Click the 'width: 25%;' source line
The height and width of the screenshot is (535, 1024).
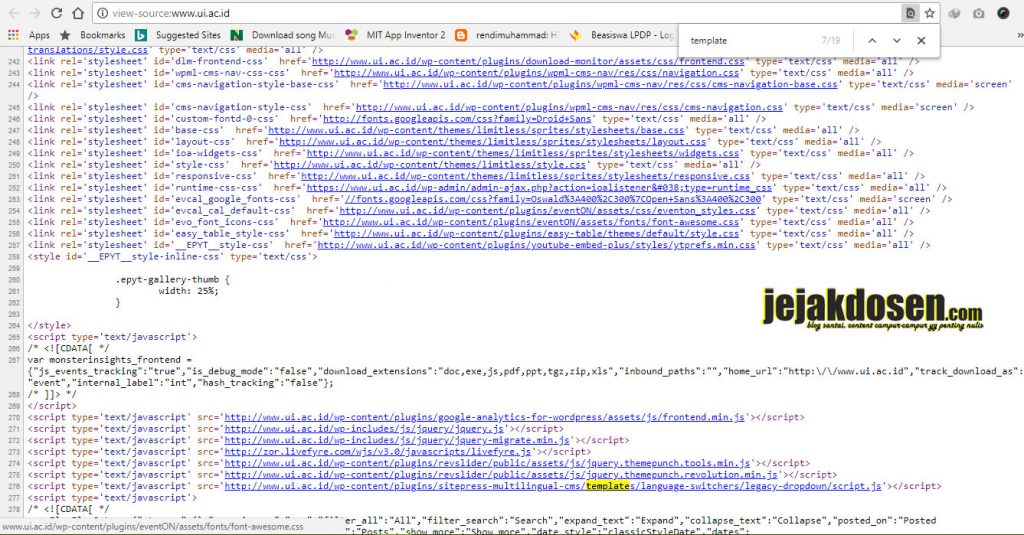(x=188, y=291)
